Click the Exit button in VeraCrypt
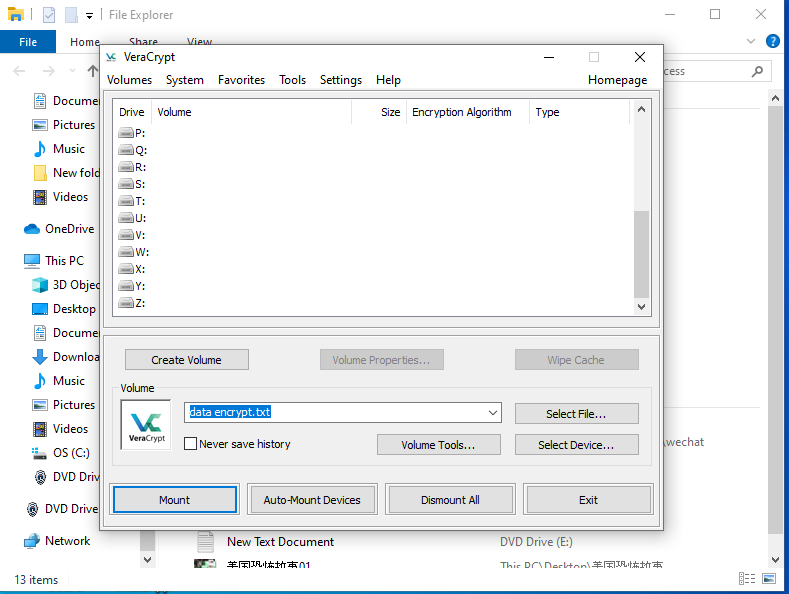The image size is (789, 594). point(588,500)
